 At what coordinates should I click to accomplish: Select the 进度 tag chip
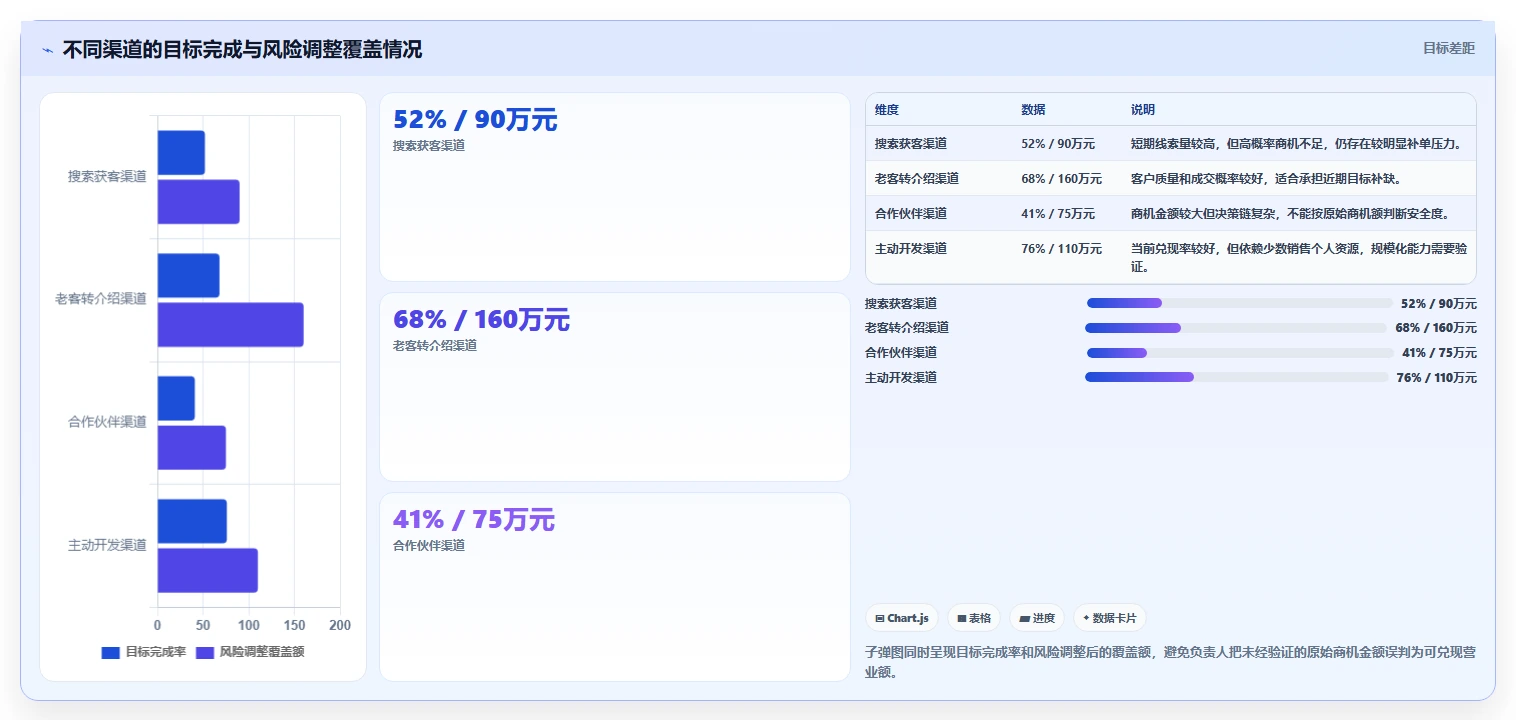point(1037,618)
